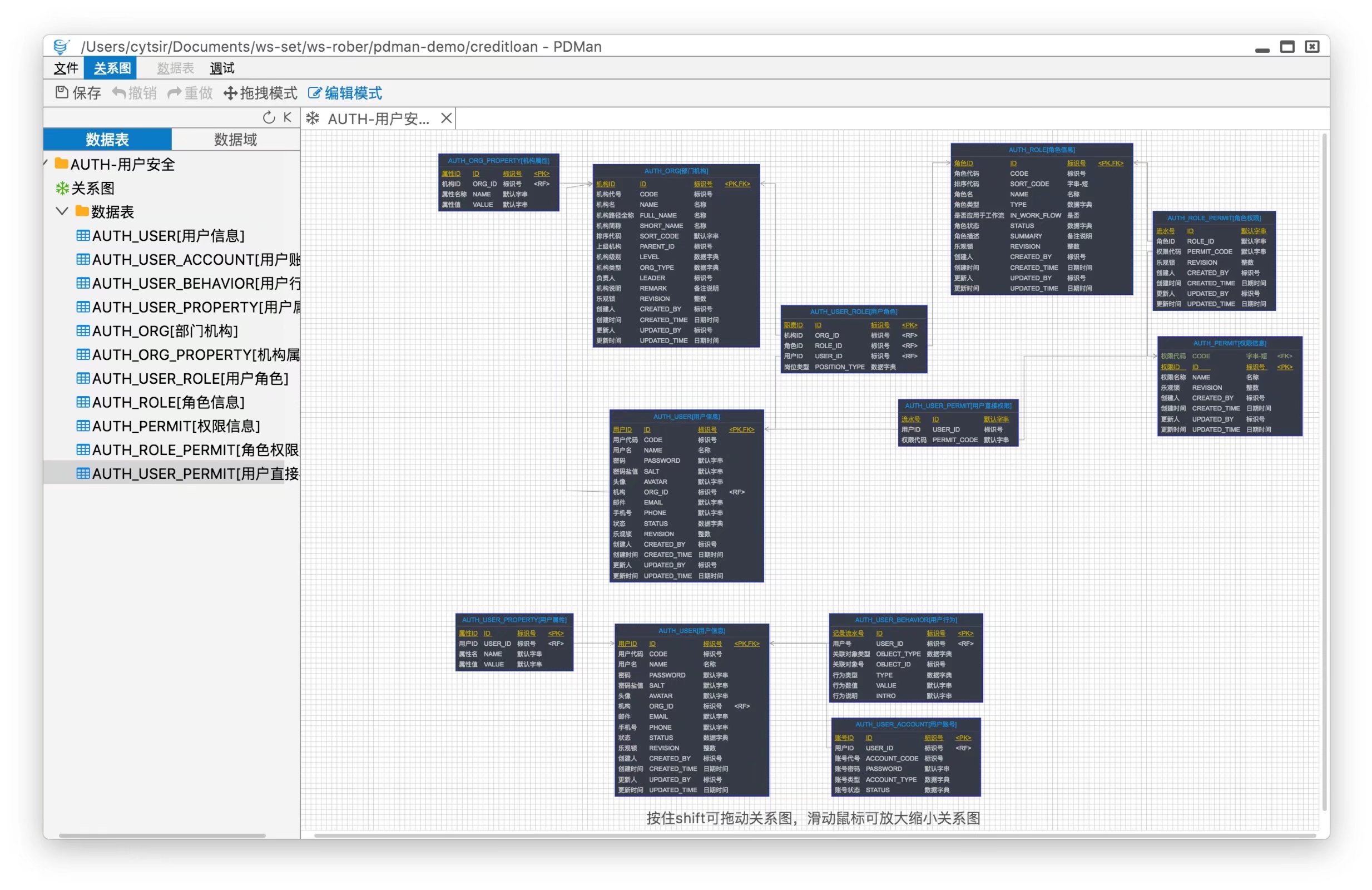Screen dimensions: 1372x890
Task: Click the 保存 save button
Action: tap(78, 93)
